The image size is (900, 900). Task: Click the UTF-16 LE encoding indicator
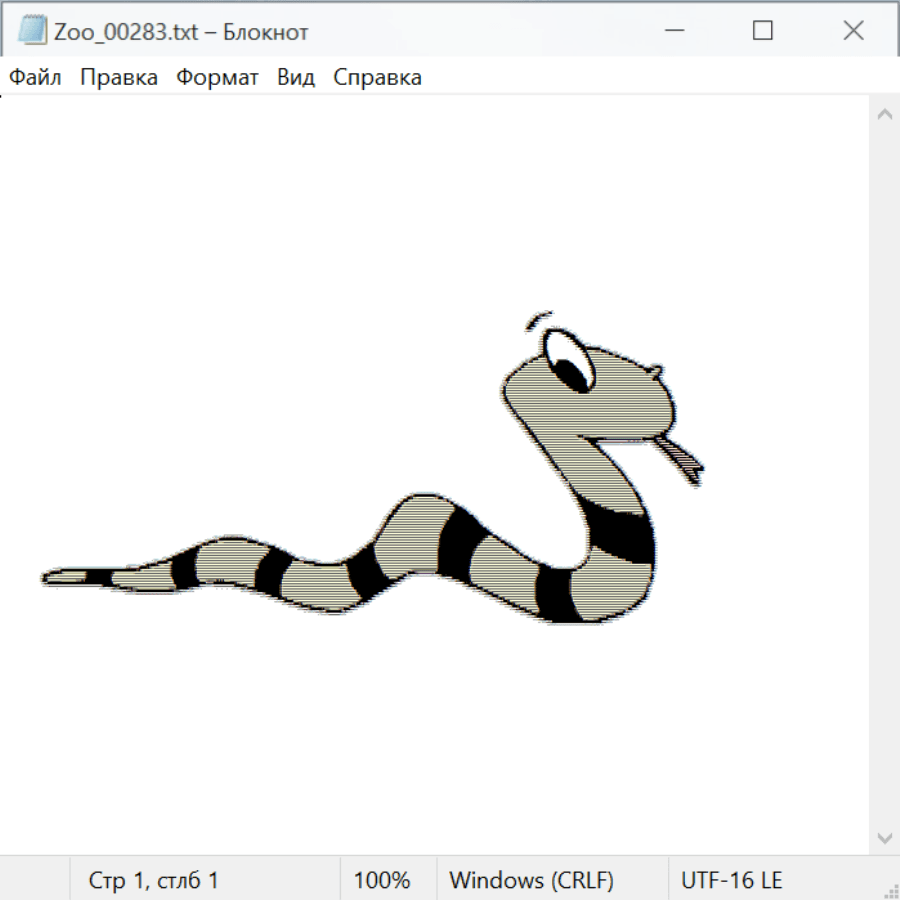click(x=731, y=881)
